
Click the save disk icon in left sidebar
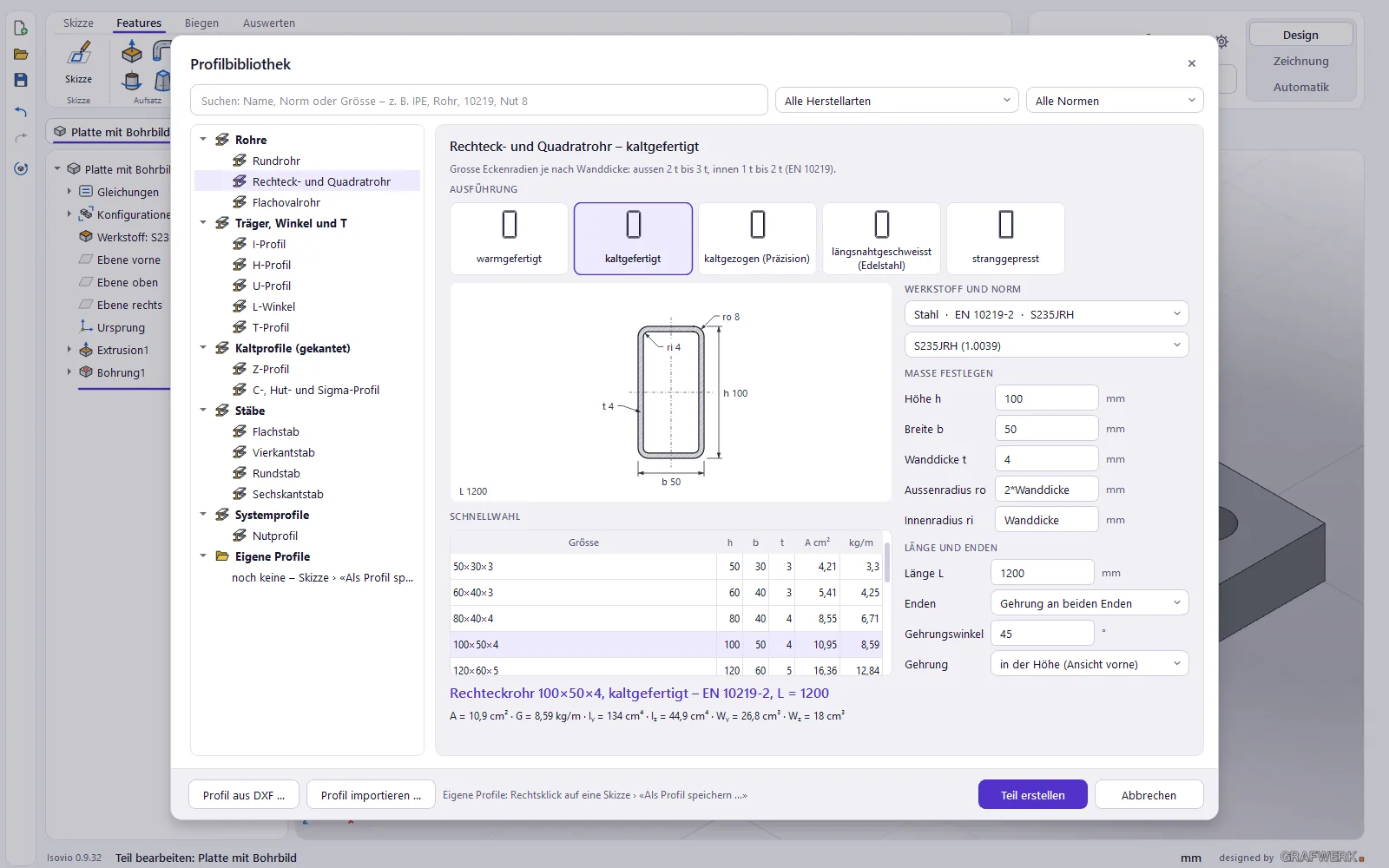click(21, 80)
